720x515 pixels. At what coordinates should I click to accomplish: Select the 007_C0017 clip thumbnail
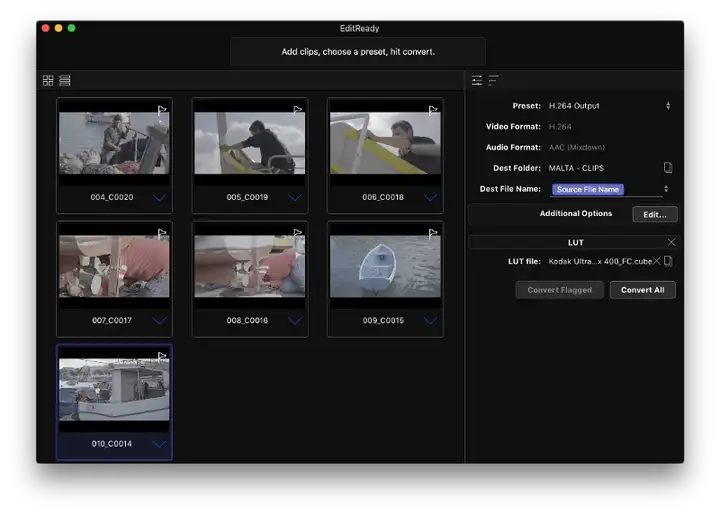tap(114, 266)
